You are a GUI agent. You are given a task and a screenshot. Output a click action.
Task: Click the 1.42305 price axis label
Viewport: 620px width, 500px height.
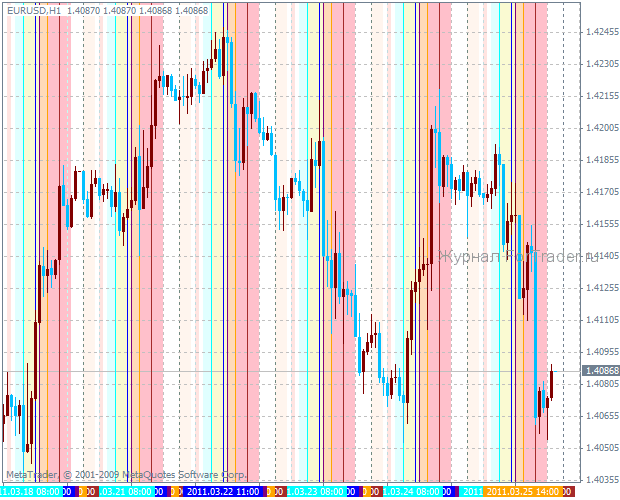coord(602,64)
